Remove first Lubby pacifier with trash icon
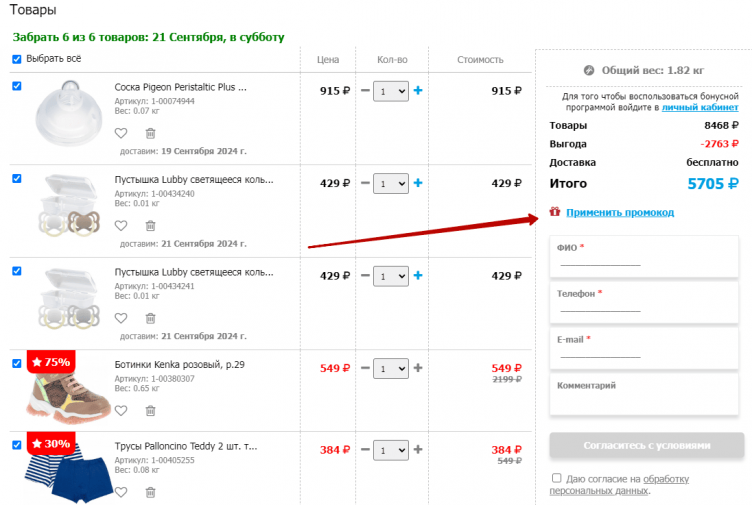Screen dimensions: 752x505 click(150, 226)
